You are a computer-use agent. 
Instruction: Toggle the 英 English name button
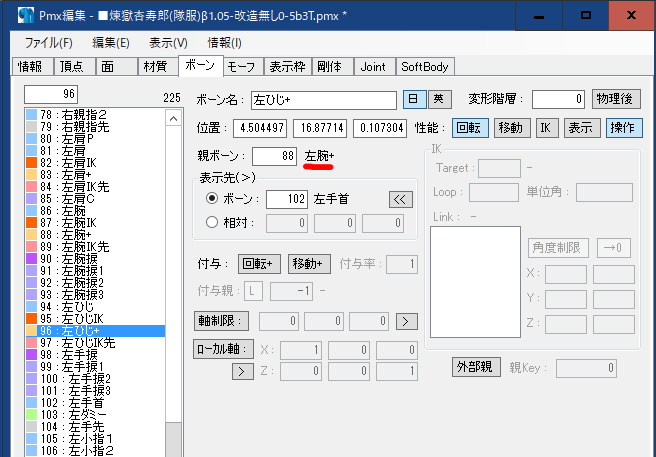point(439,99)
